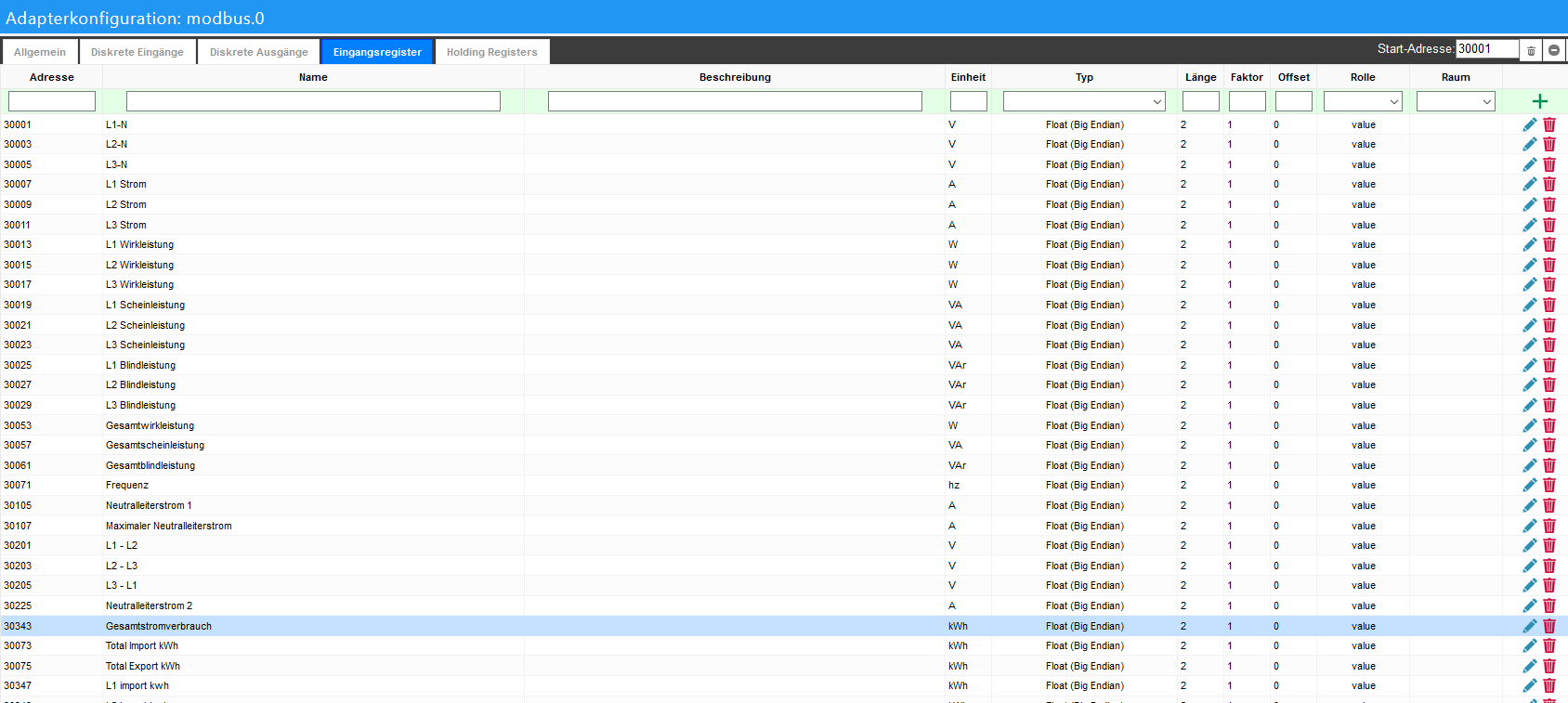Select the address cell 30205
Viewport: 1568px width, 703px height.
[18, 585]
